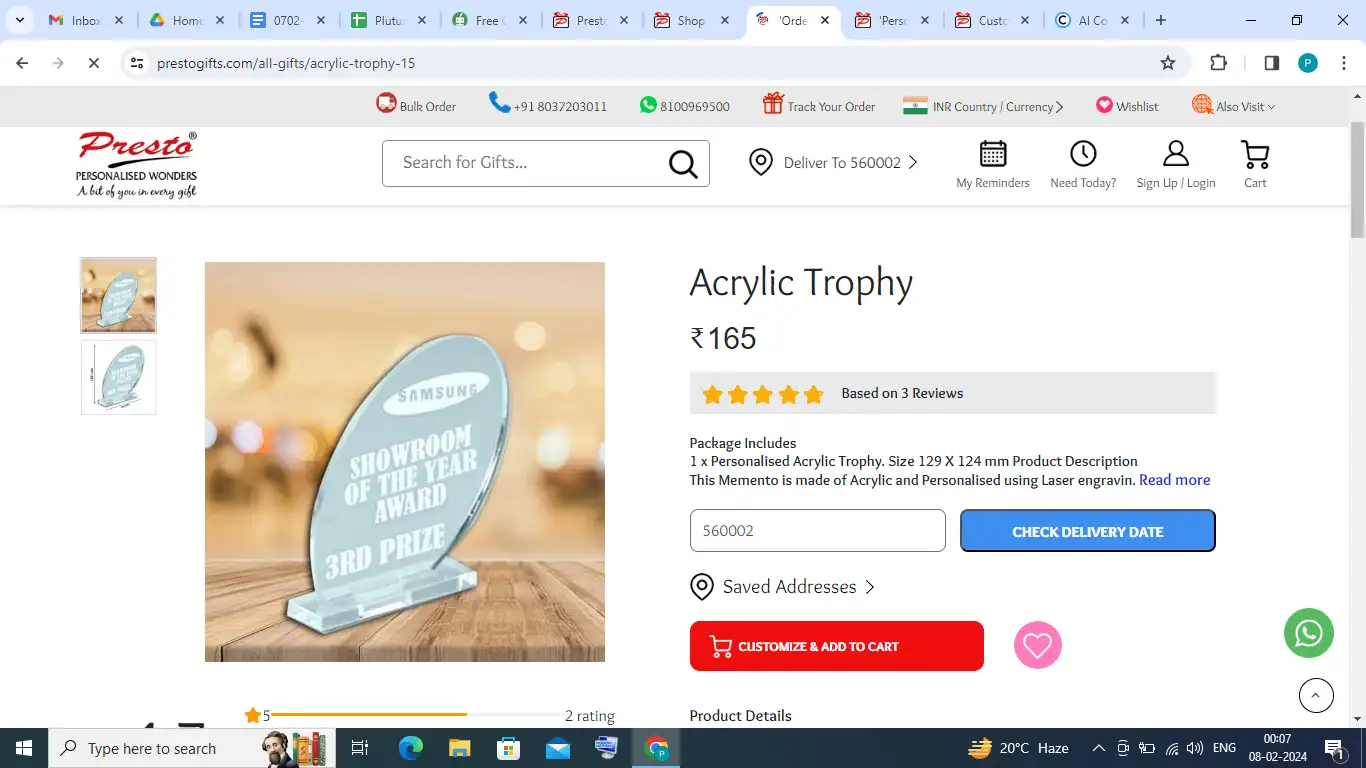This screenshot has height=768, width=1366.
Task: Expand INR Country / Currency selector
Action: (x=983, y=106)
